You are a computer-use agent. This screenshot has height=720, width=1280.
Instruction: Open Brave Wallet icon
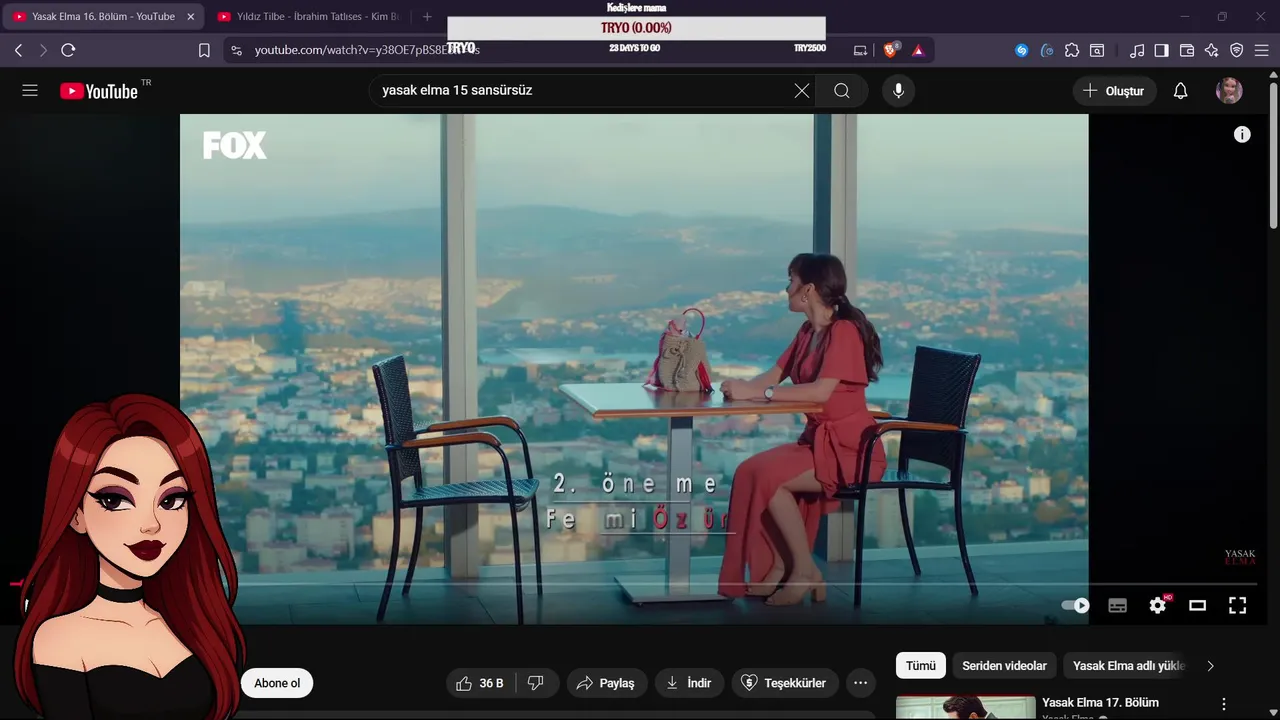pos(1187,50)
